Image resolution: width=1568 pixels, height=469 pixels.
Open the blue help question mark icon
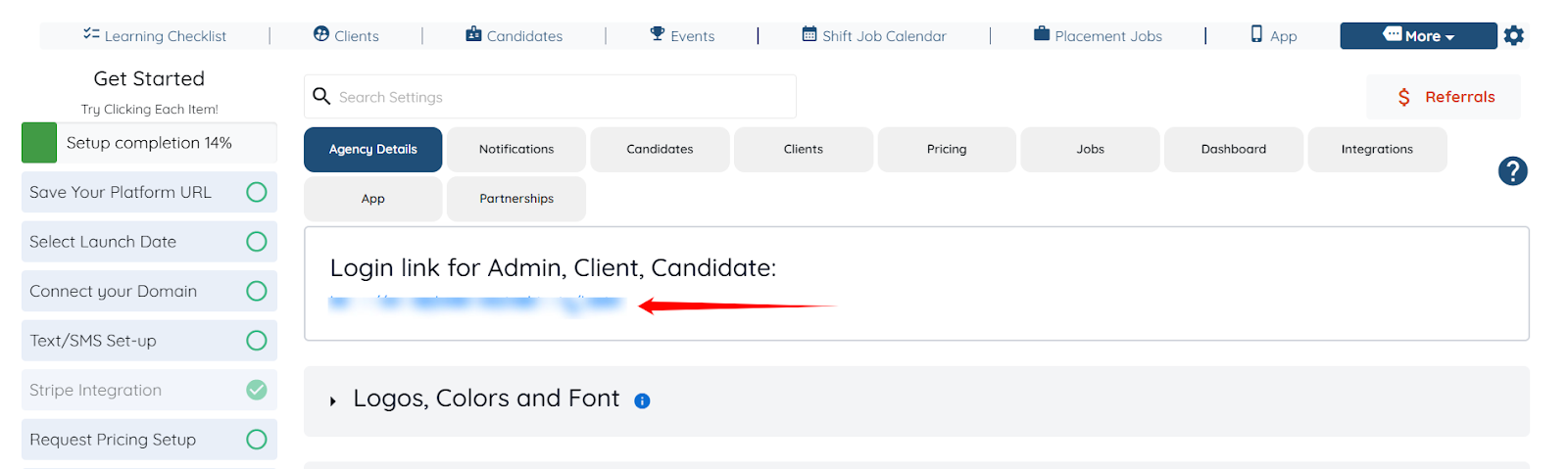click(1512, 171)
